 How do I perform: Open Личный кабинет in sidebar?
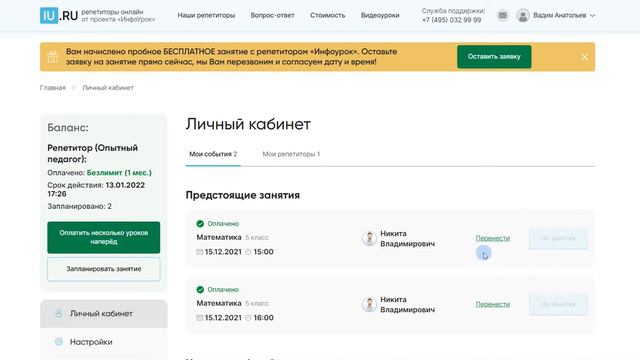[x=104, y=313]
